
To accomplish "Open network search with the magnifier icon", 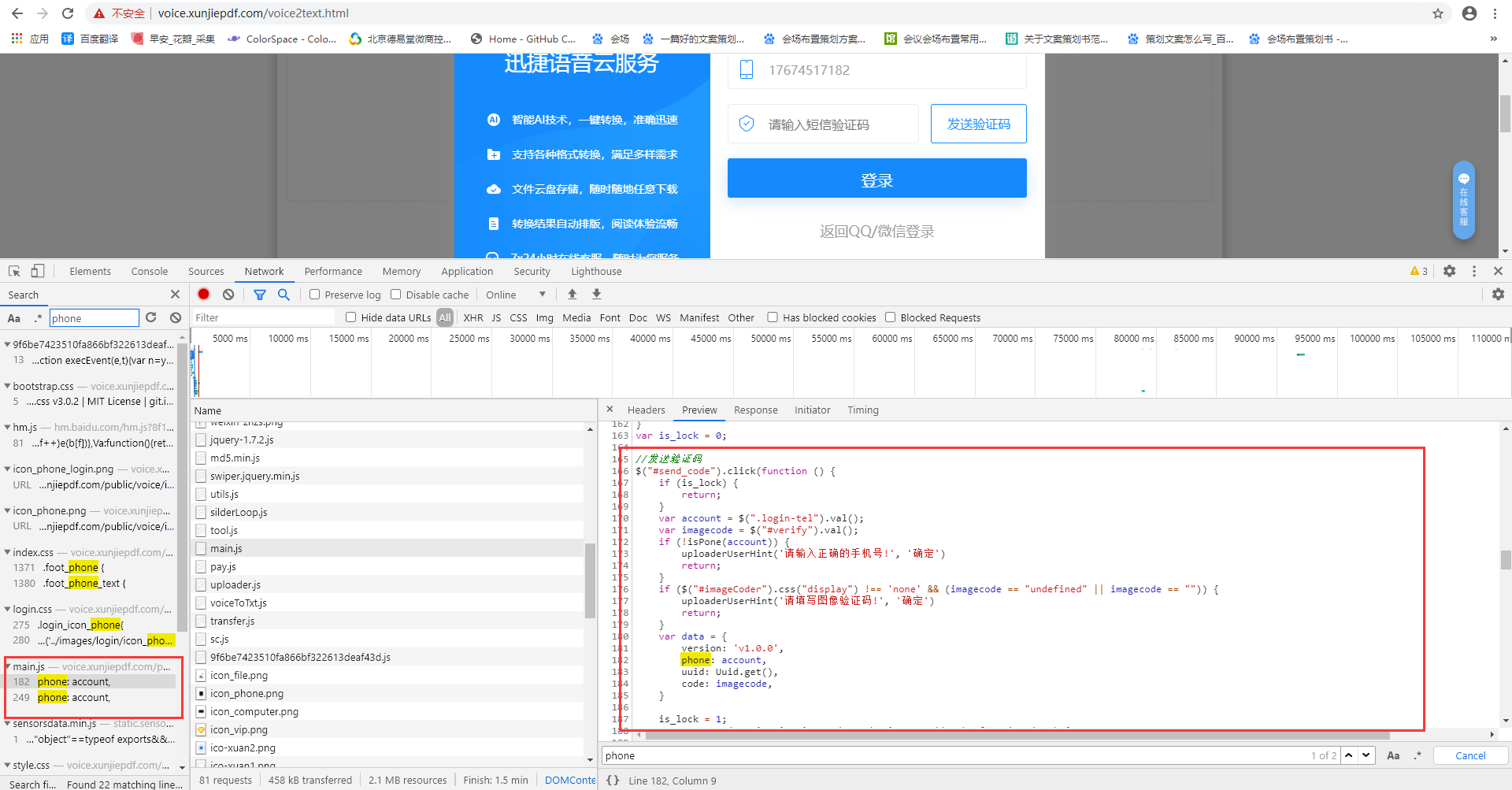I will [x=283, y=295].
